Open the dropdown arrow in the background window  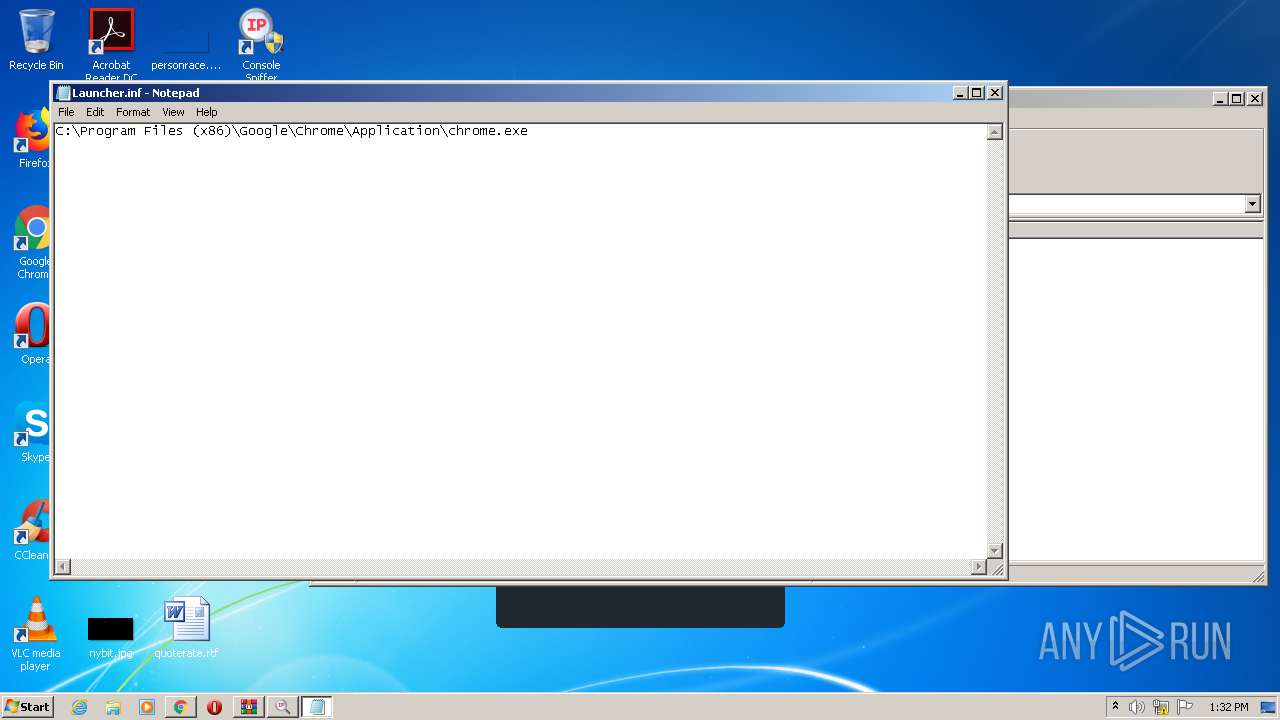1253,204
